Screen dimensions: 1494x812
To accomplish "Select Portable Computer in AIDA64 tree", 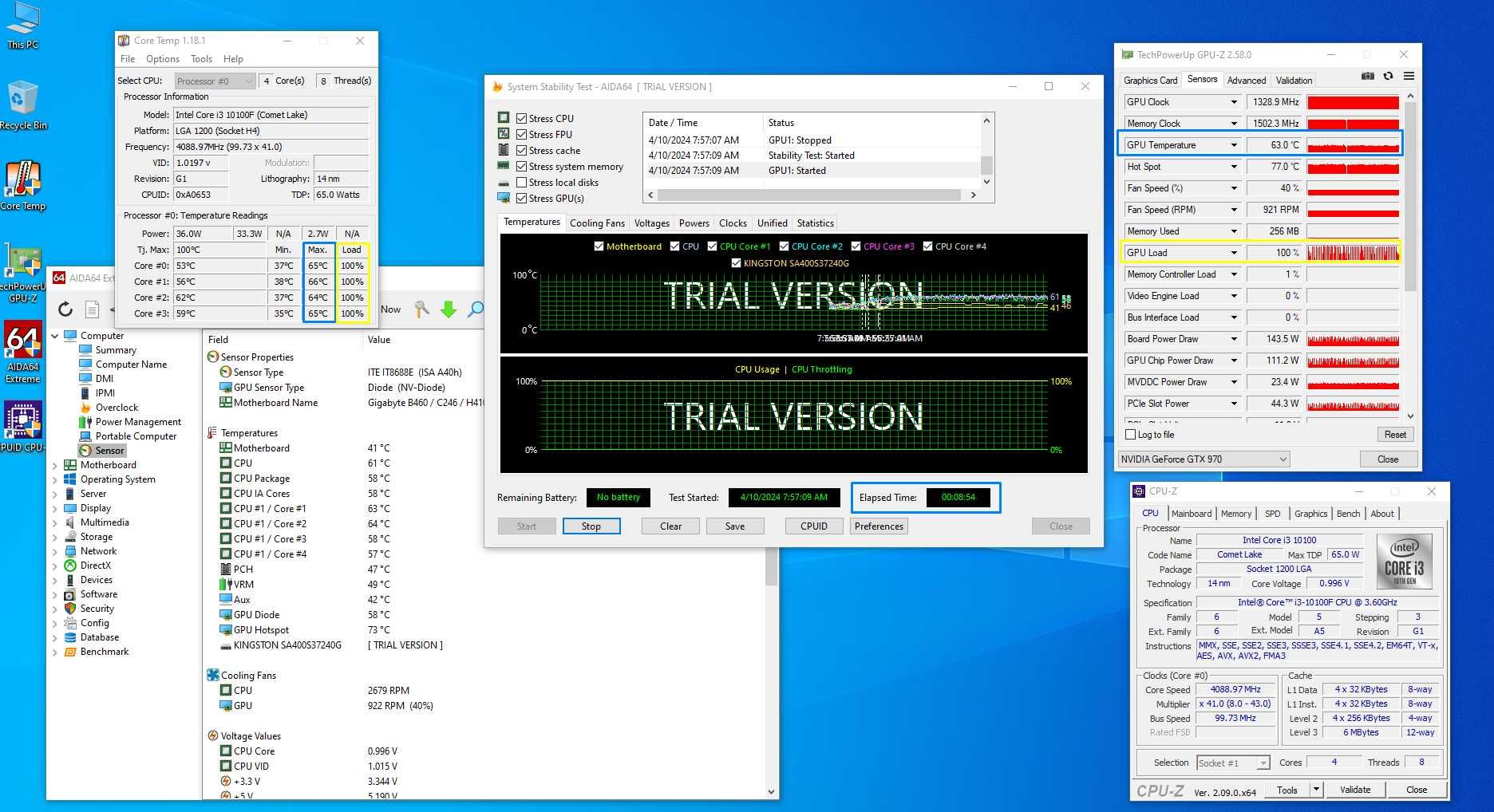I will click(136, 436).
